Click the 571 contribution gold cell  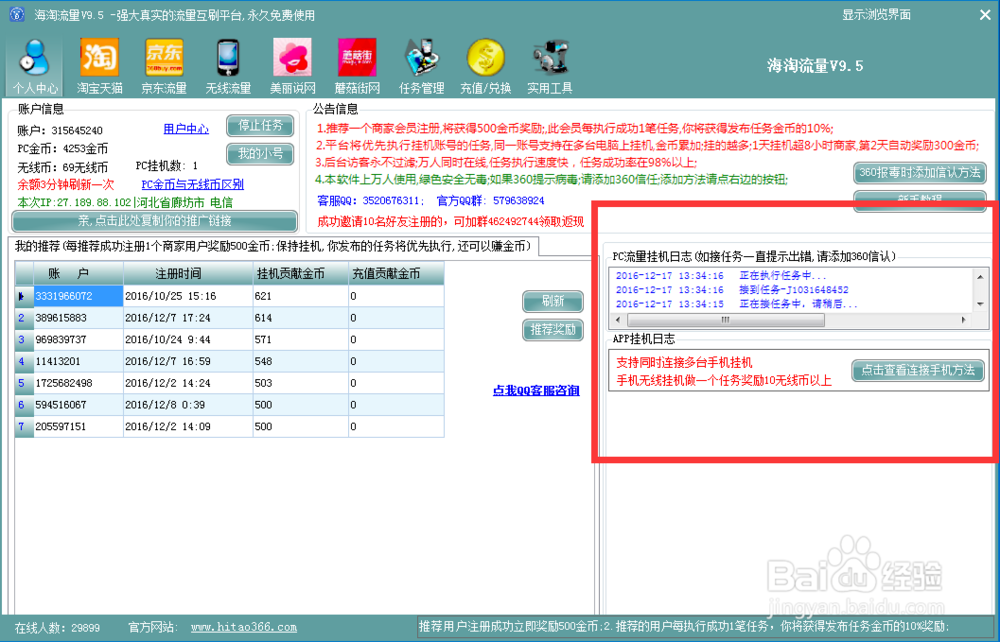click(x=300, y=339)
